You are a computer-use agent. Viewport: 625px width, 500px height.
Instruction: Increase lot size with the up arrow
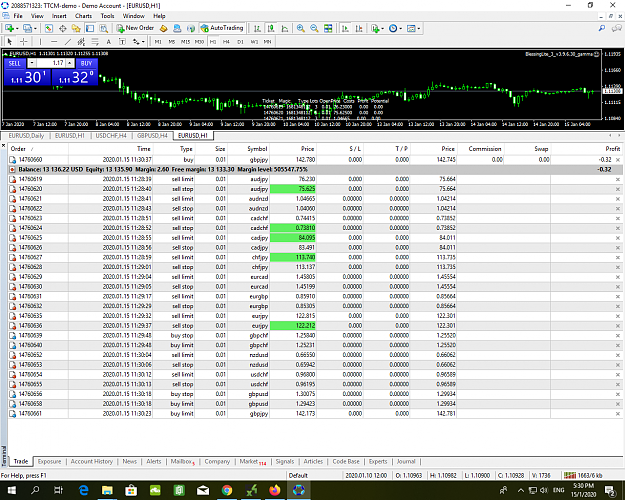click(x=70, y=63)
